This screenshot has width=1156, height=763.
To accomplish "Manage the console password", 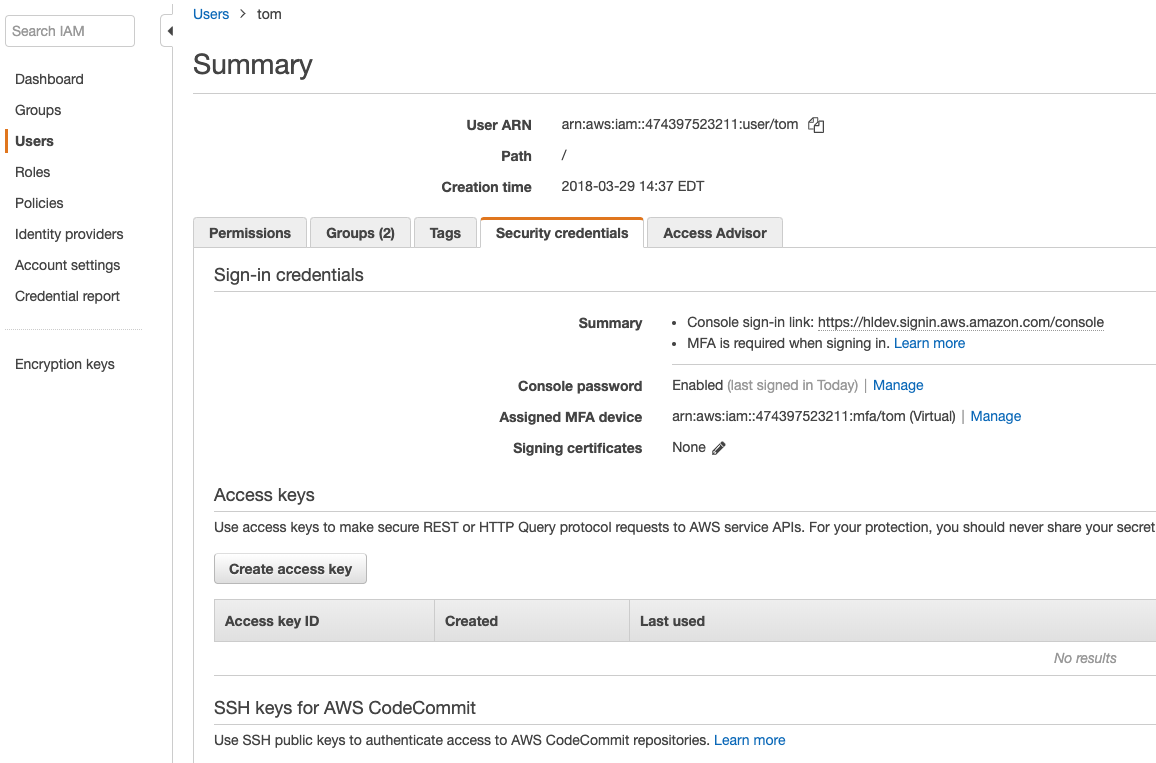I will [897, 385].
